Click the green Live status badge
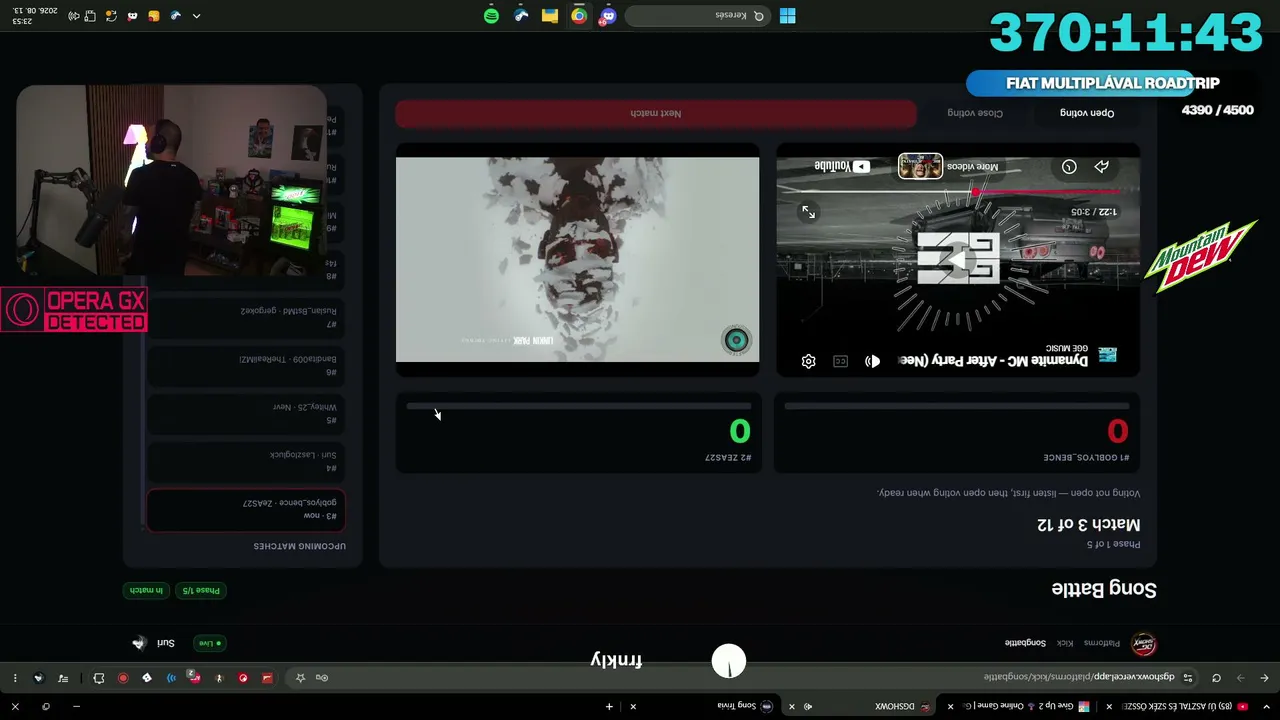Viewport: 1280px width, 720px height. 210,643
